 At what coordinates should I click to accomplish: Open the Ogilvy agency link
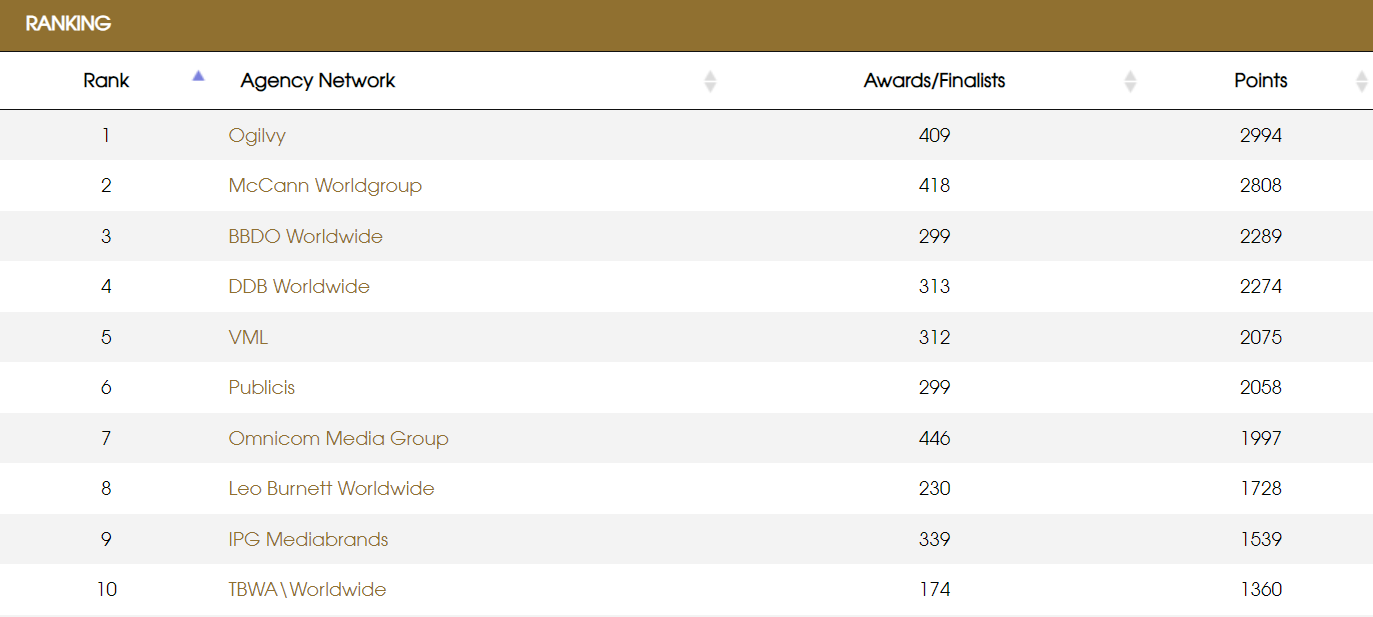pyautogui.click(x=257, y=136)
